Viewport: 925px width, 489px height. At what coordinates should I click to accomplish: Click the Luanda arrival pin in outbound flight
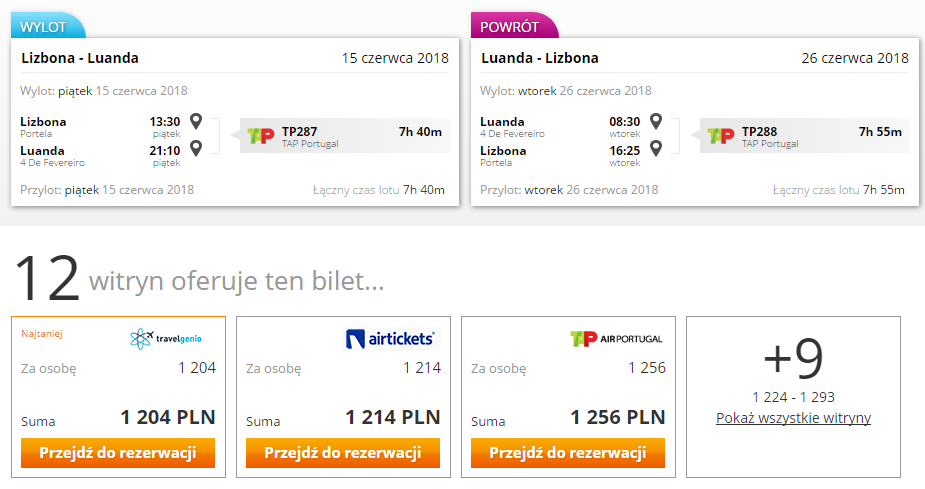(x=196, y=147)
